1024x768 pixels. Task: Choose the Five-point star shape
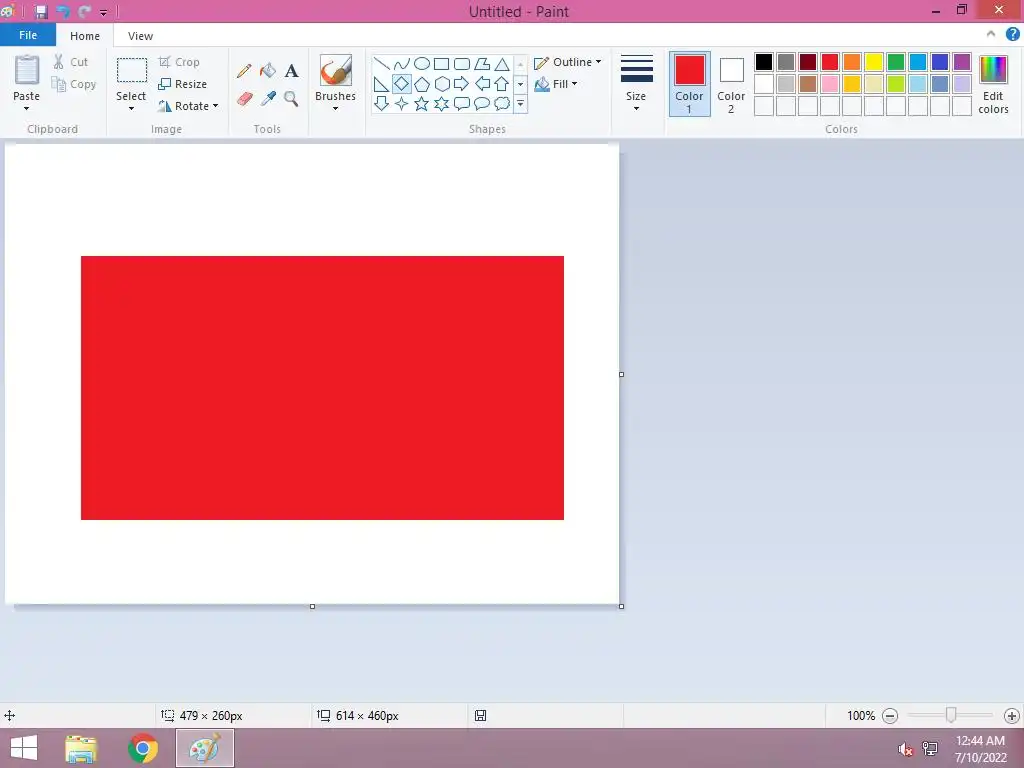[x=422, y=103]
